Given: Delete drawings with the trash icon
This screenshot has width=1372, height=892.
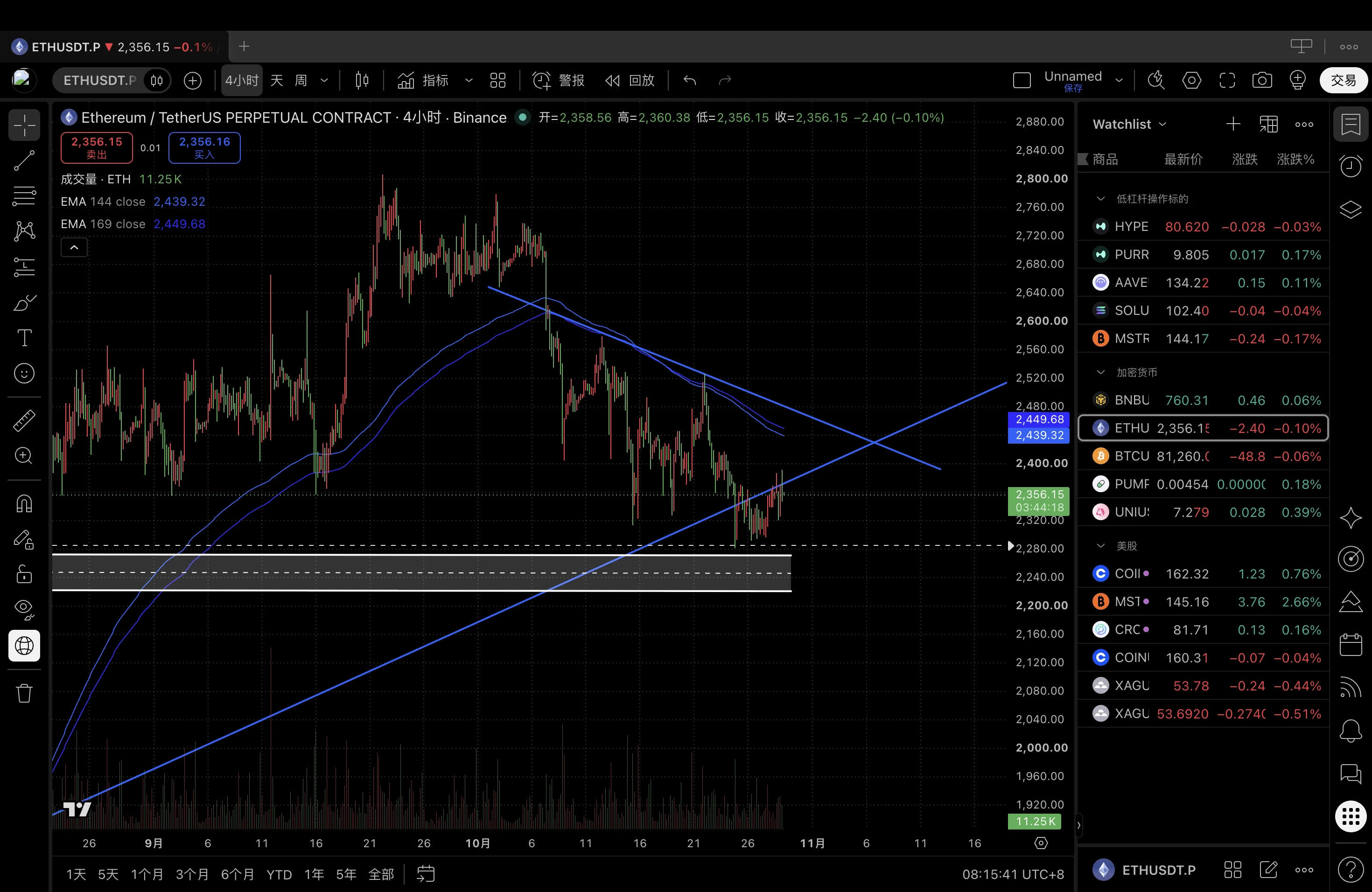Looking at the screenshot, I should [x=24, y=693].
